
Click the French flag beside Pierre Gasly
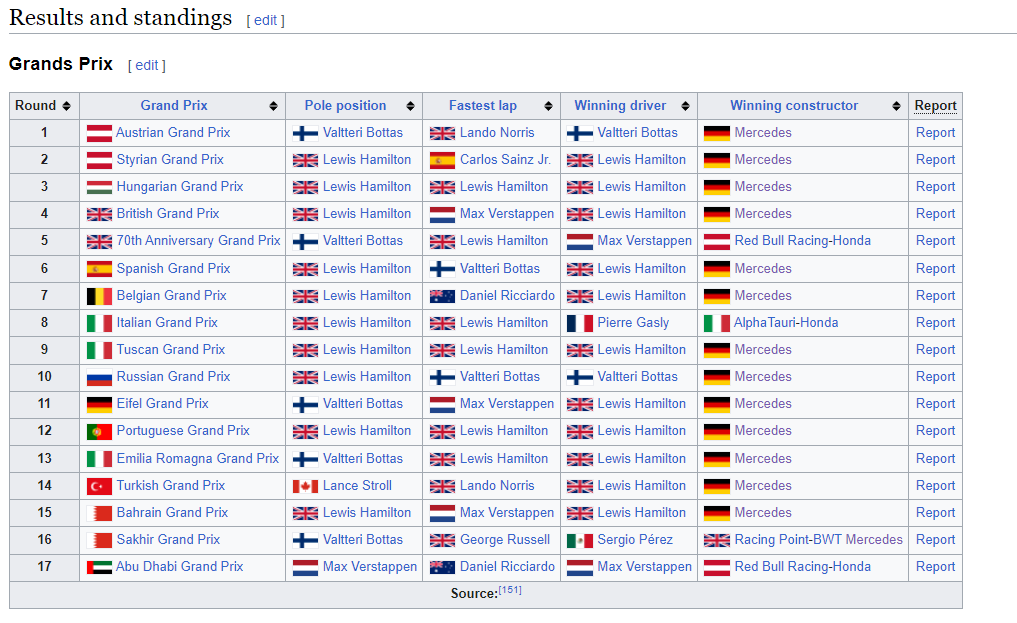pyautogui.click(x=580, y=323)
